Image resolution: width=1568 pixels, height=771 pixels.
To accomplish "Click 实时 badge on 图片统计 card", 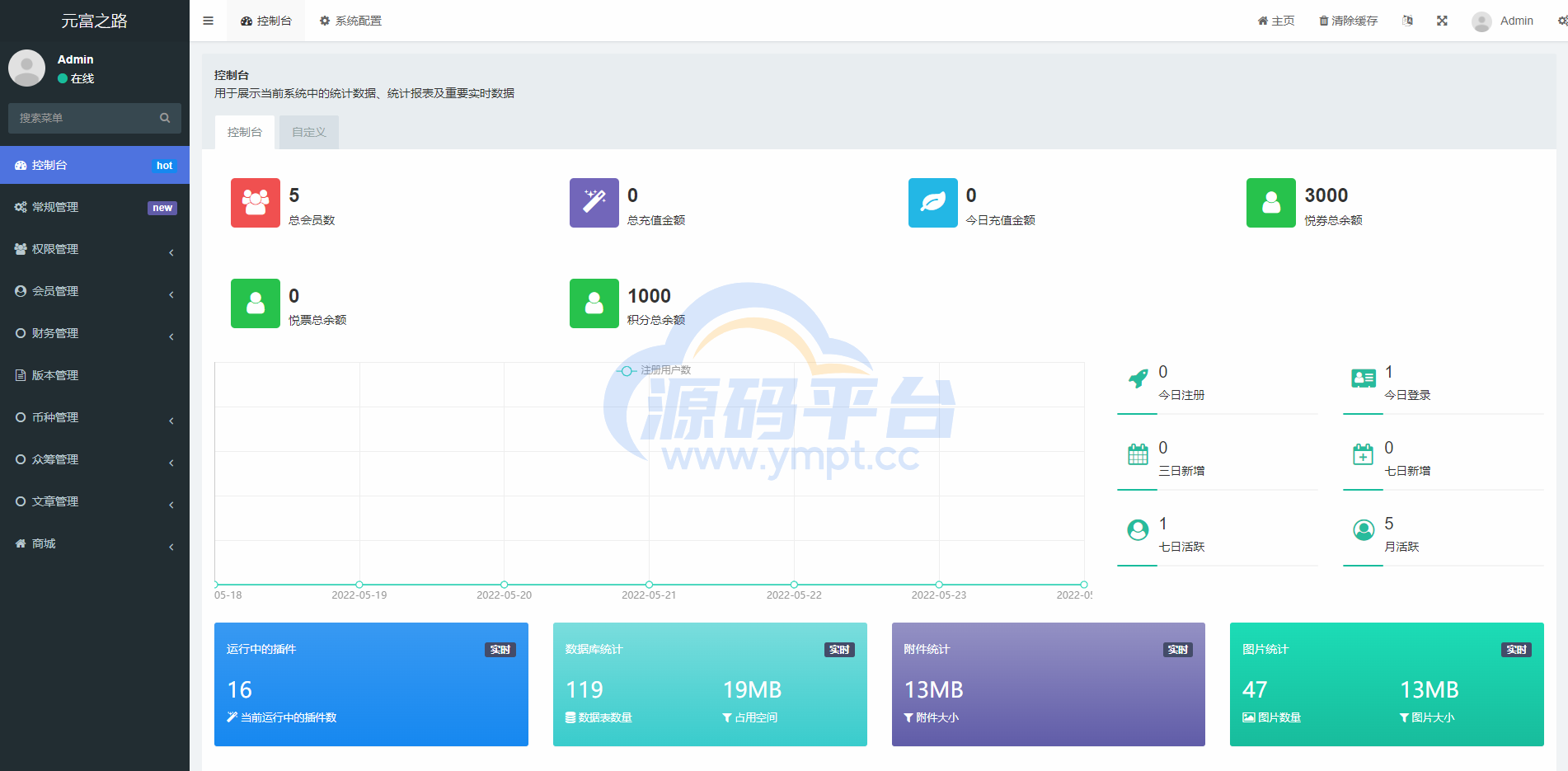I will pos(1516,650).
